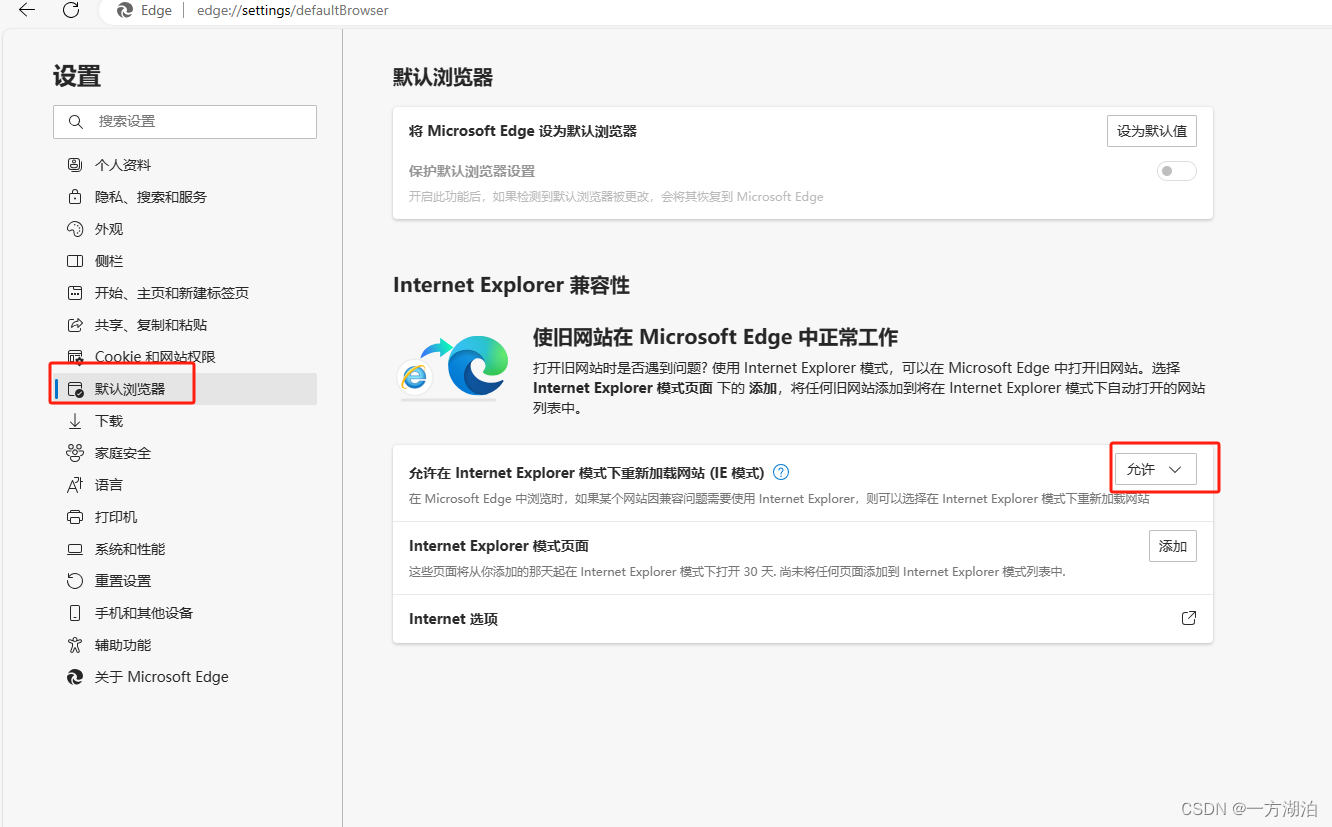
Task: Click the 设为默认值 button
Action: click(x=1152, y=131)
